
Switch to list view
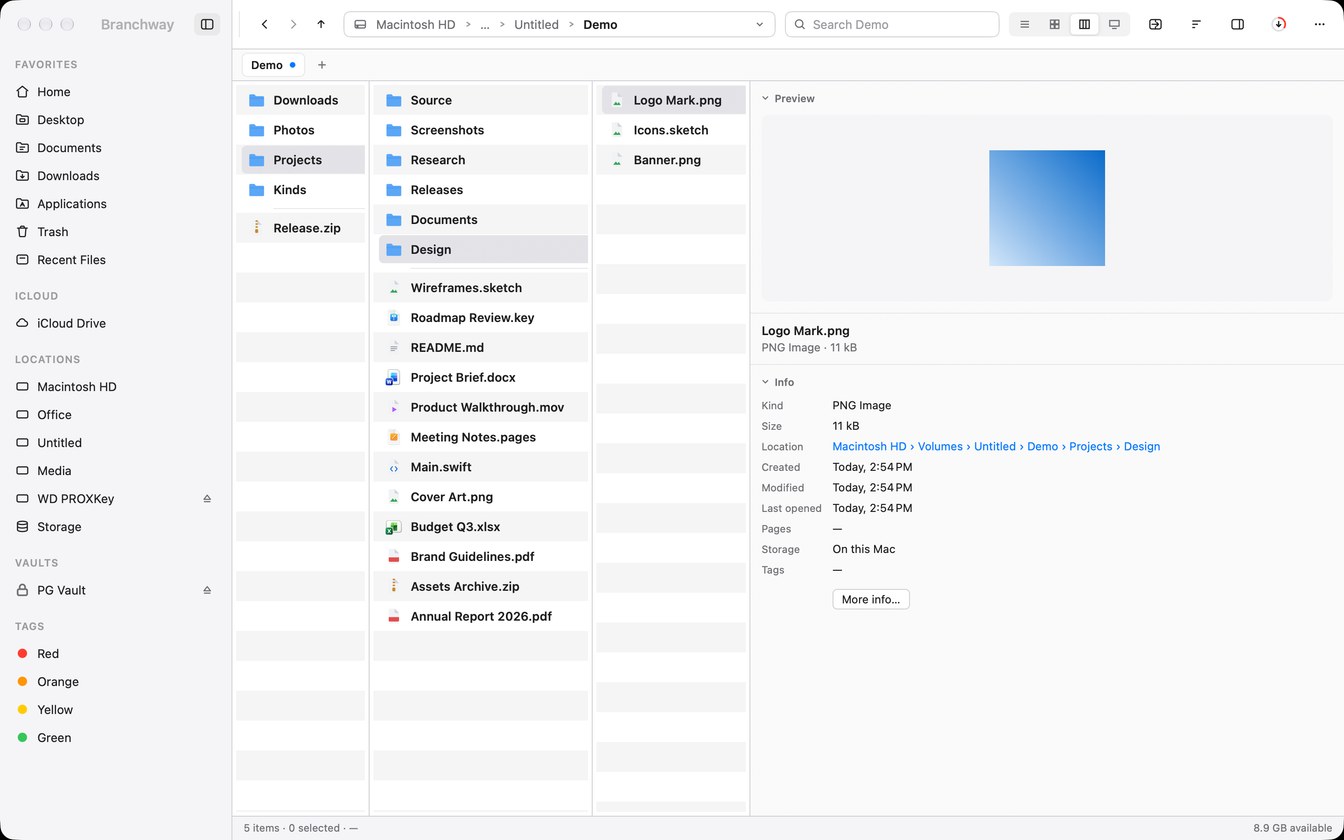tap(1024, 24)
